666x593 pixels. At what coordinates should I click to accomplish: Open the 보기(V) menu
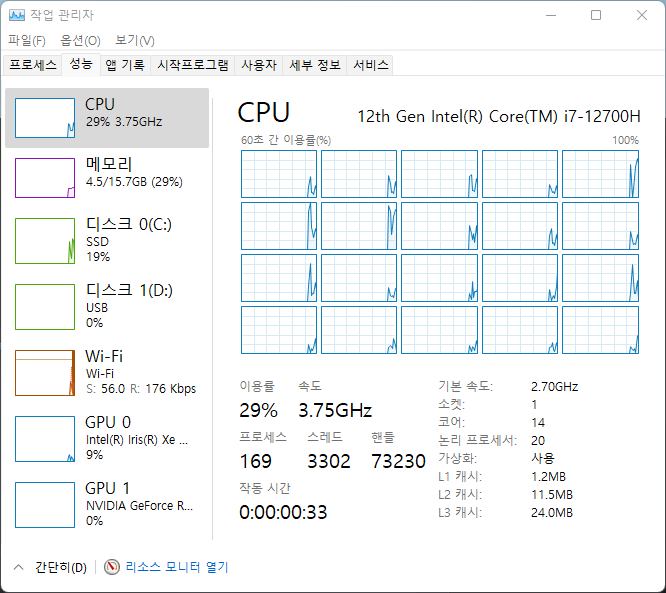tap(134, 41)
